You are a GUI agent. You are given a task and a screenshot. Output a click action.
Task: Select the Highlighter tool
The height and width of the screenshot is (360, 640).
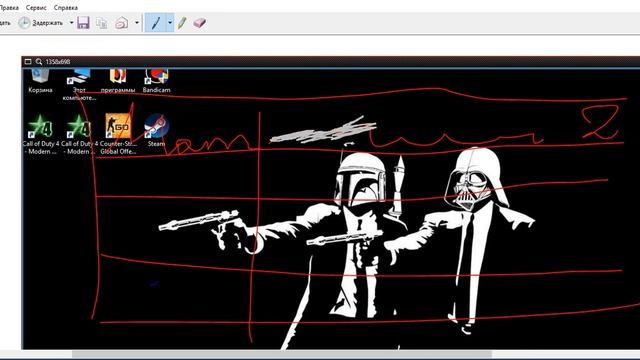click(182, 23)
